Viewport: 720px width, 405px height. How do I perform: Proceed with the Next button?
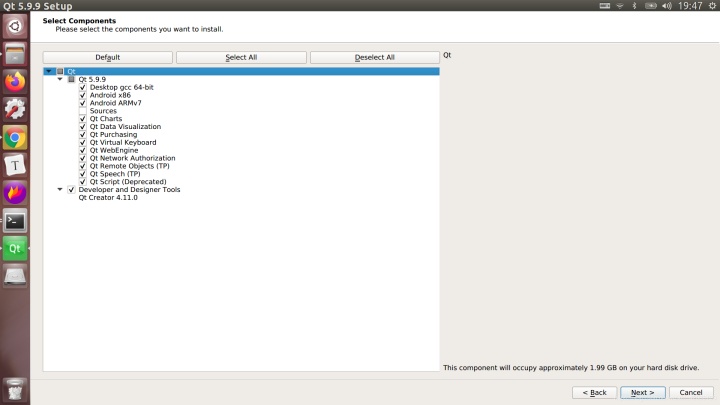[642, 393]
